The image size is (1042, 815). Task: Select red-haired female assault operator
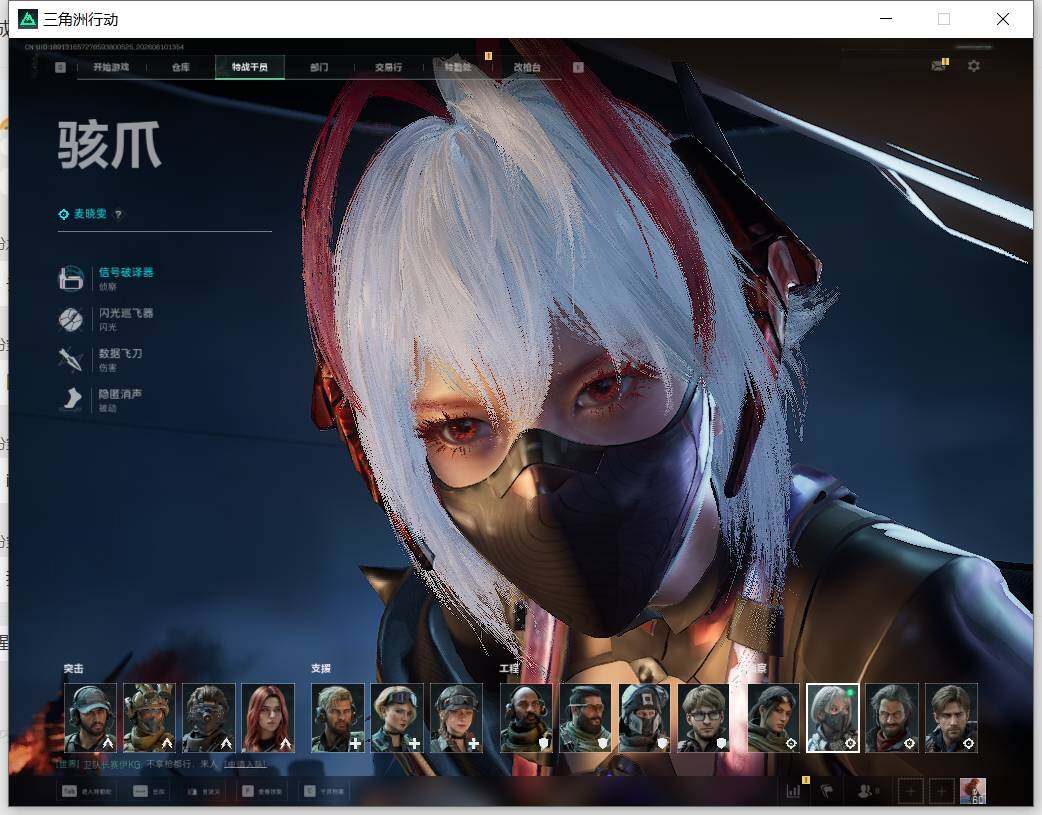click(268, 717)
